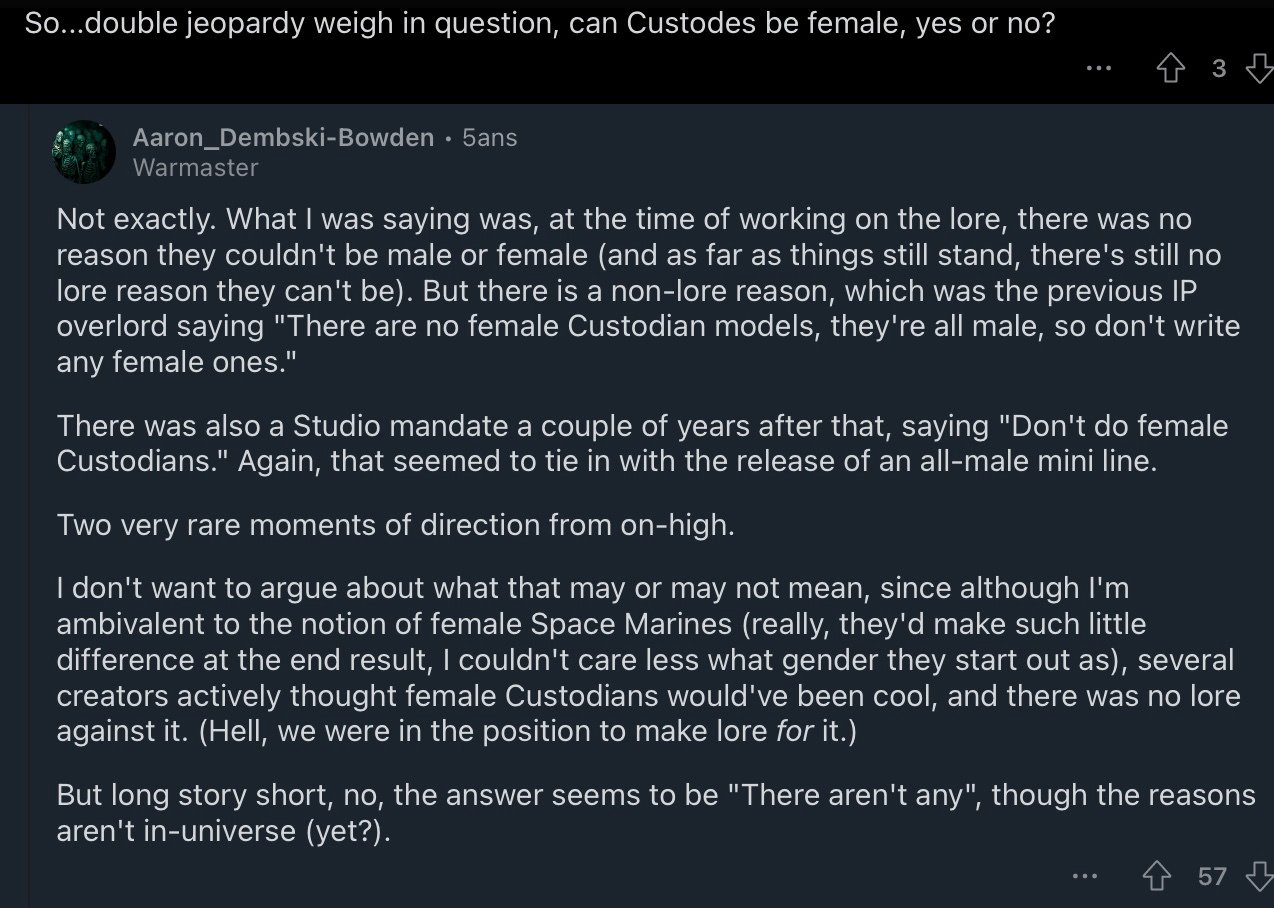This screenshot has height=908, width=1274.
Task: Click the paragraph starting "Not exactly"
Action: coord(640,290)
